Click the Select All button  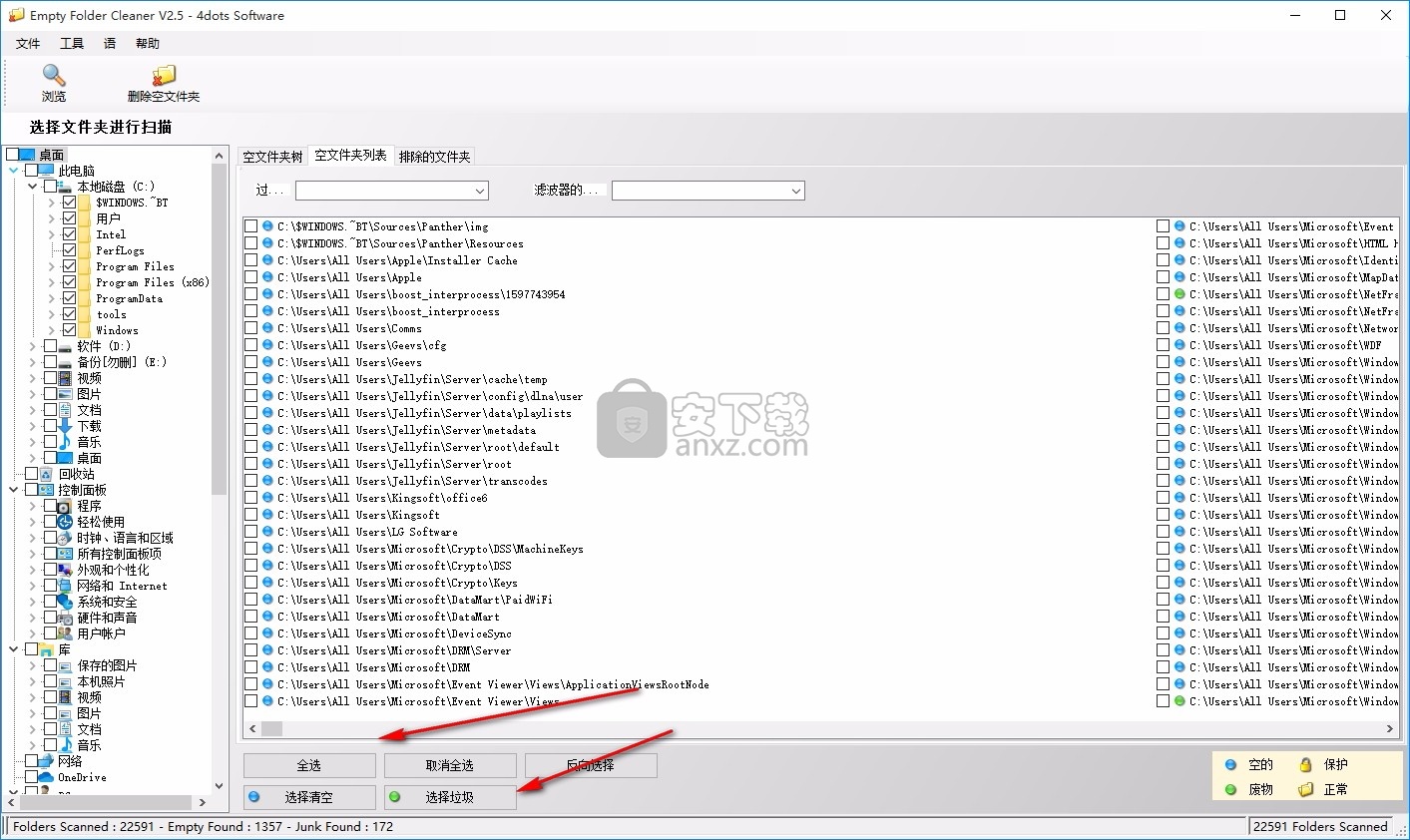click(x=309, y=765)
